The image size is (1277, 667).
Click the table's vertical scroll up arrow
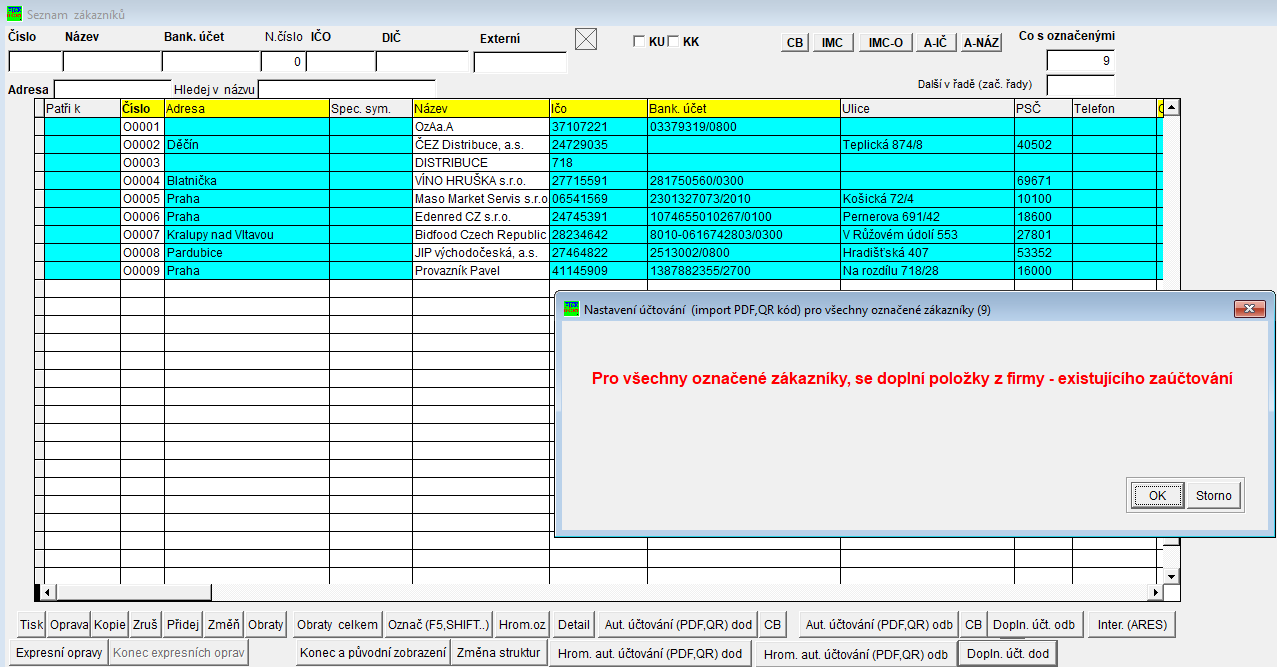click(x=1170, y=106)
